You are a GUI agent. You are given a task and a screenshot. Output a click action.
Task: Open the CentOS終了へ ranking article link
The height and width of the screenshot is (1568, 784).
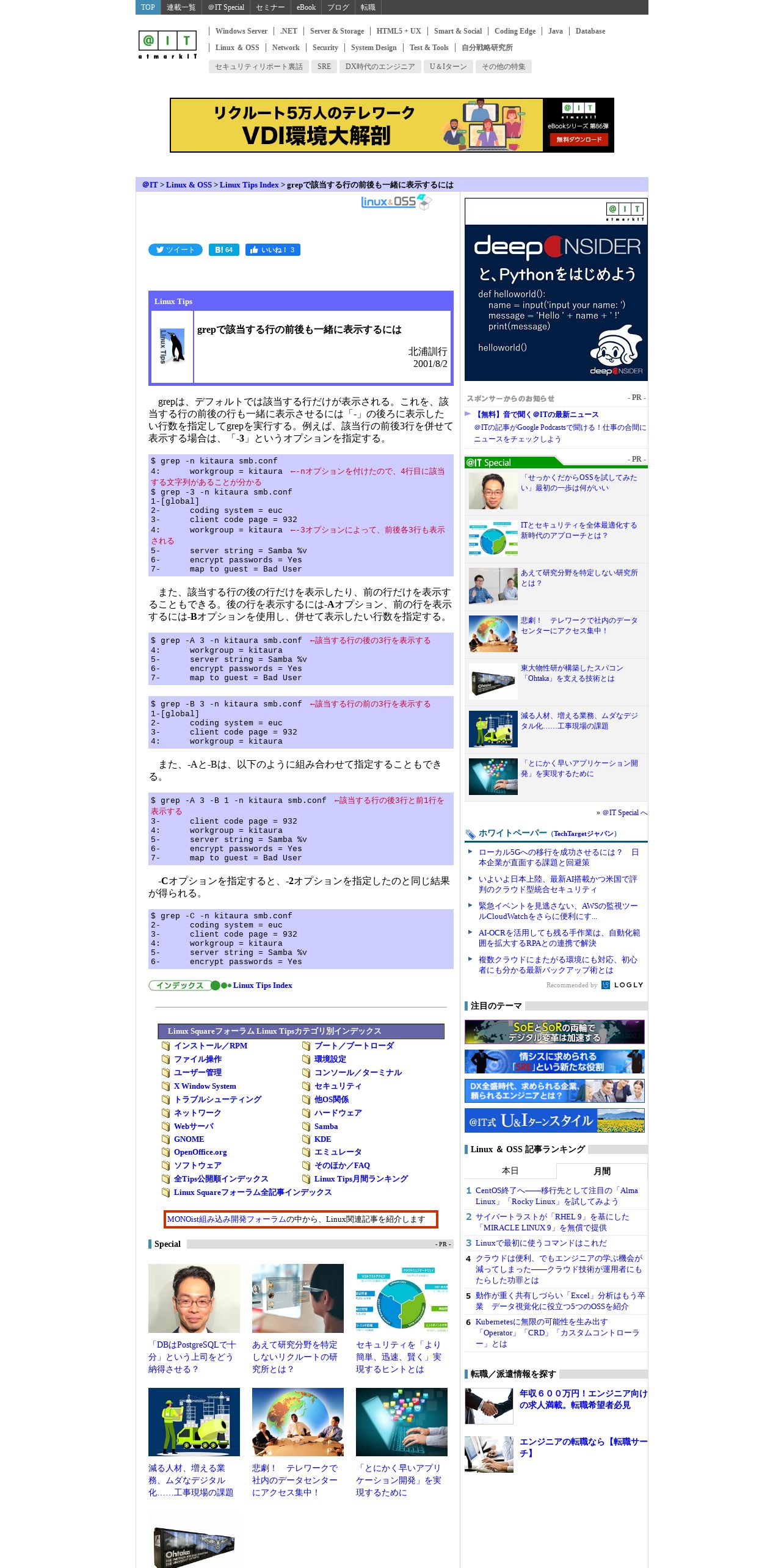pyautogui.click(x=556, y=1196)
